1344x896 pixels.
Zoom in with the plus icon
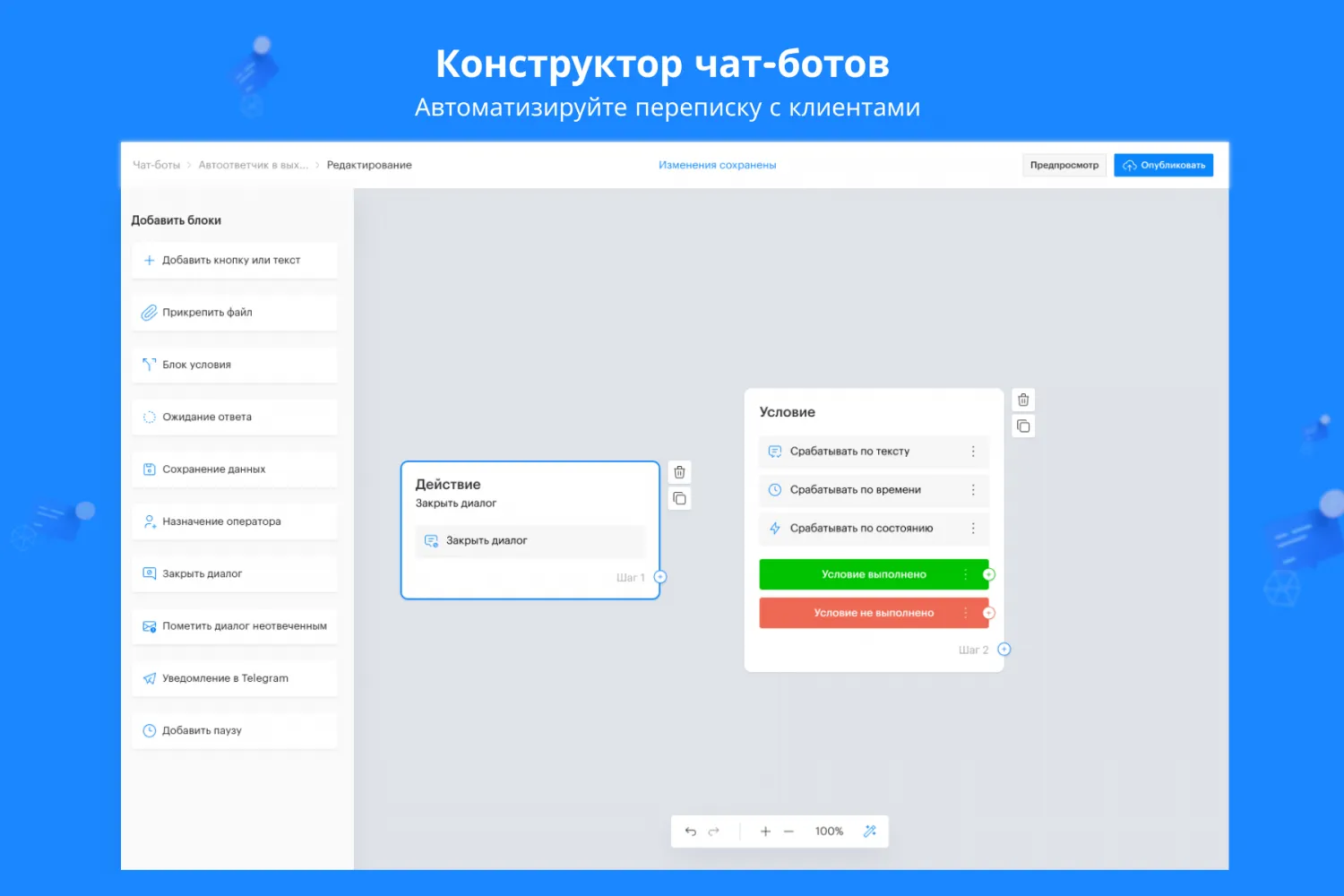[765, 831]
